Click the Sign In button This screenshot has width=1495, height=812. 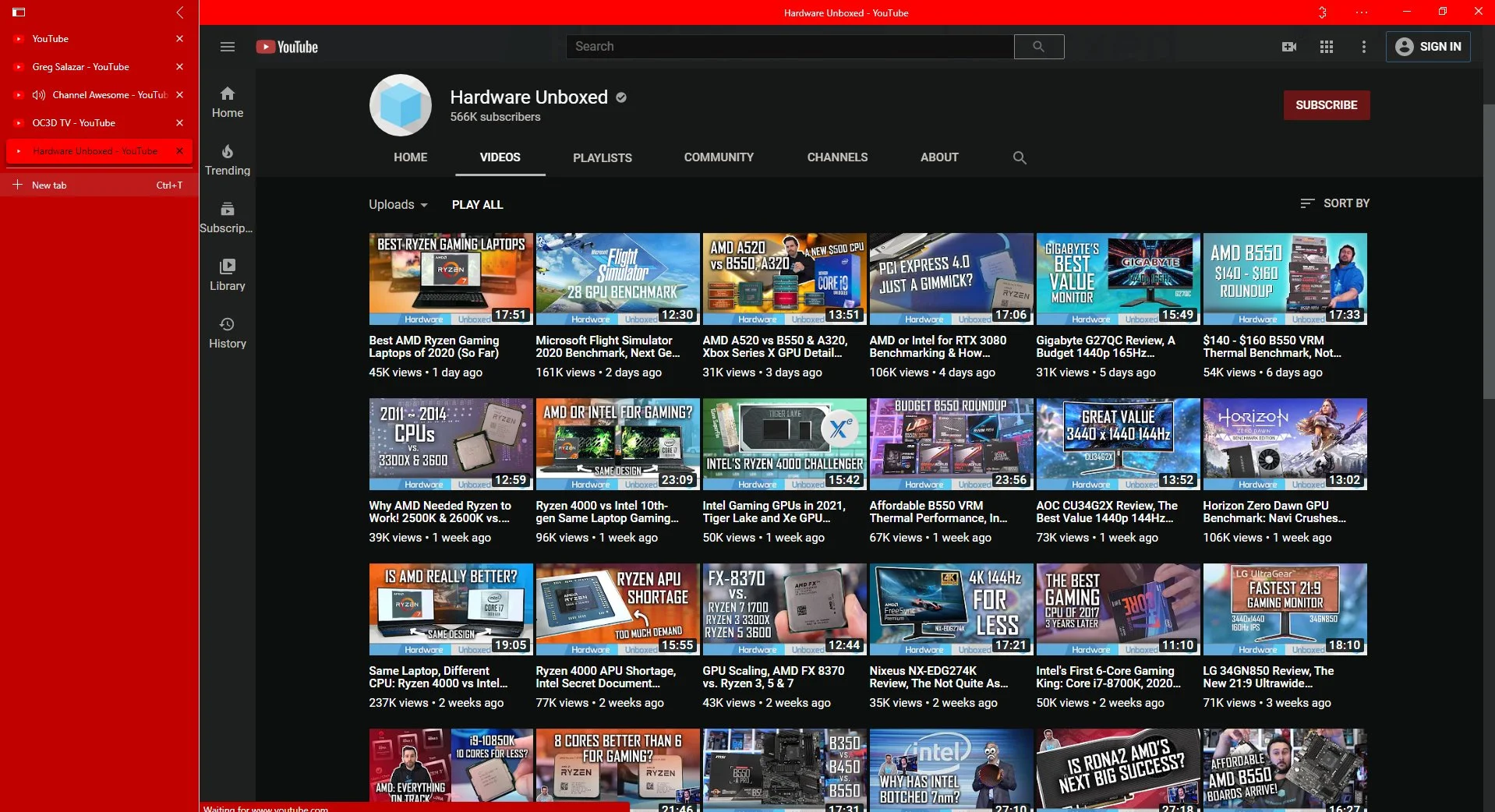[x=1428, y=47]
